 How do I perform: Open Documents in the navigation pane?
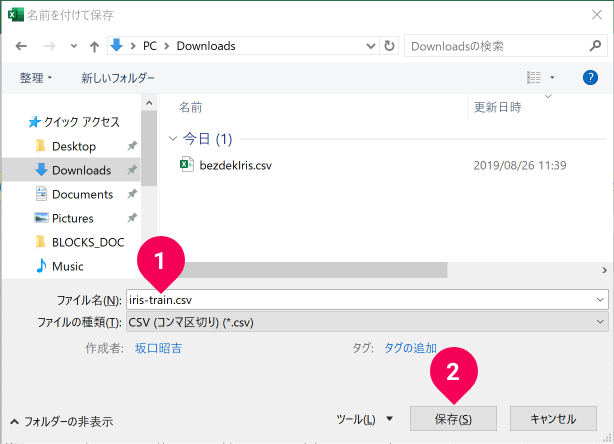click(x=74, y=194)
